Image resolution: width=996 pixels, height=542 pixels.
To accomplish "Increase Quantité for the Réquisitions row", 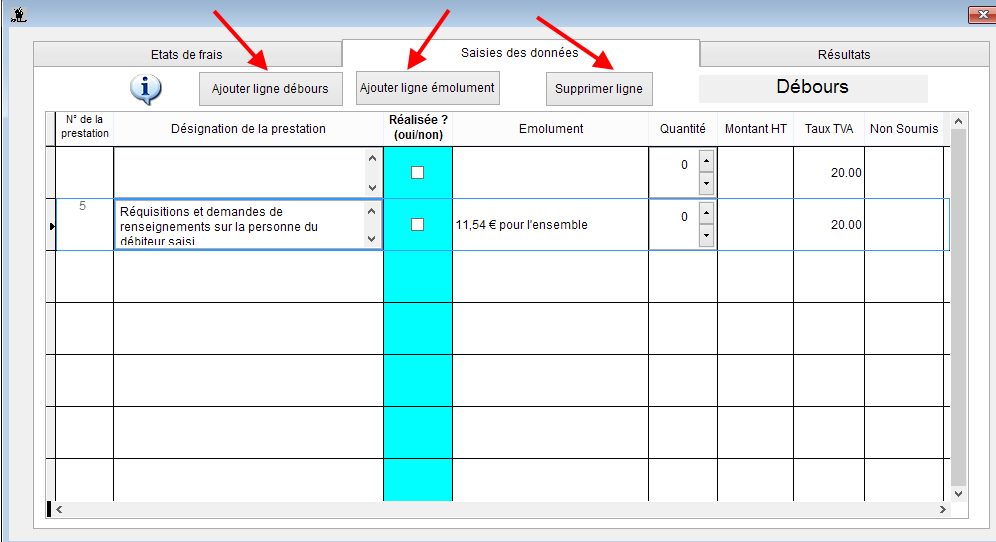I will point(706,213).
